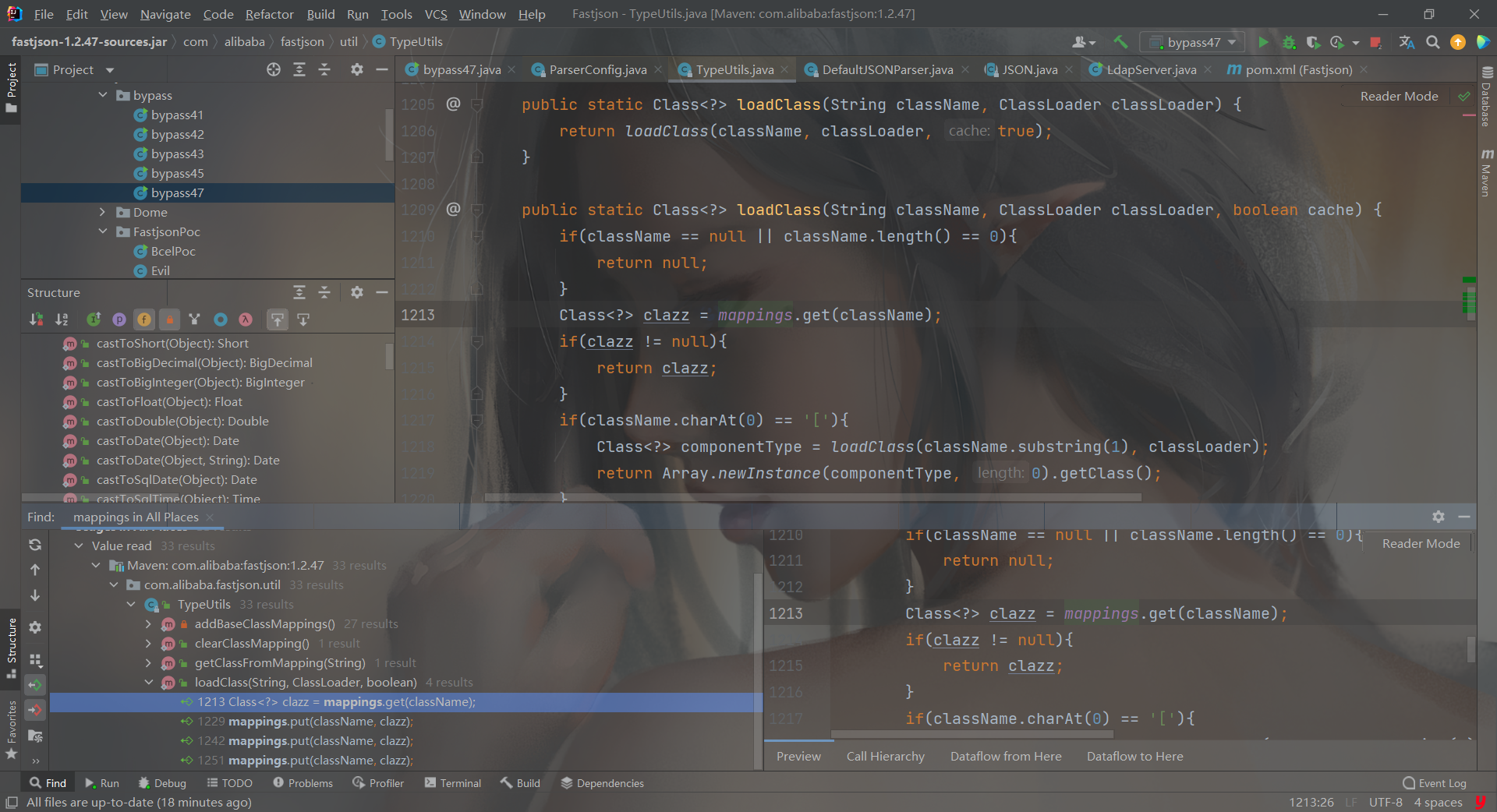Toggle Show Fields orange f button

tap(144, 320)
